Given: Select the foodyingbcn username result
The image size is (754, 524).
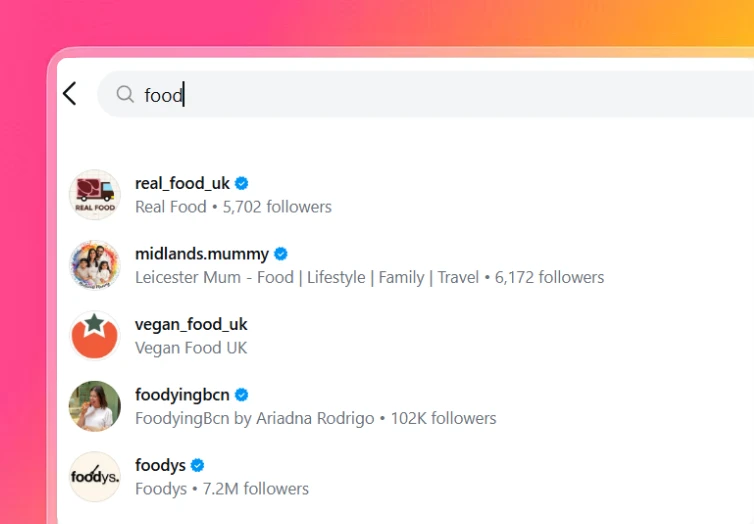Looking at the screenshot, I should tap(182, 394).
